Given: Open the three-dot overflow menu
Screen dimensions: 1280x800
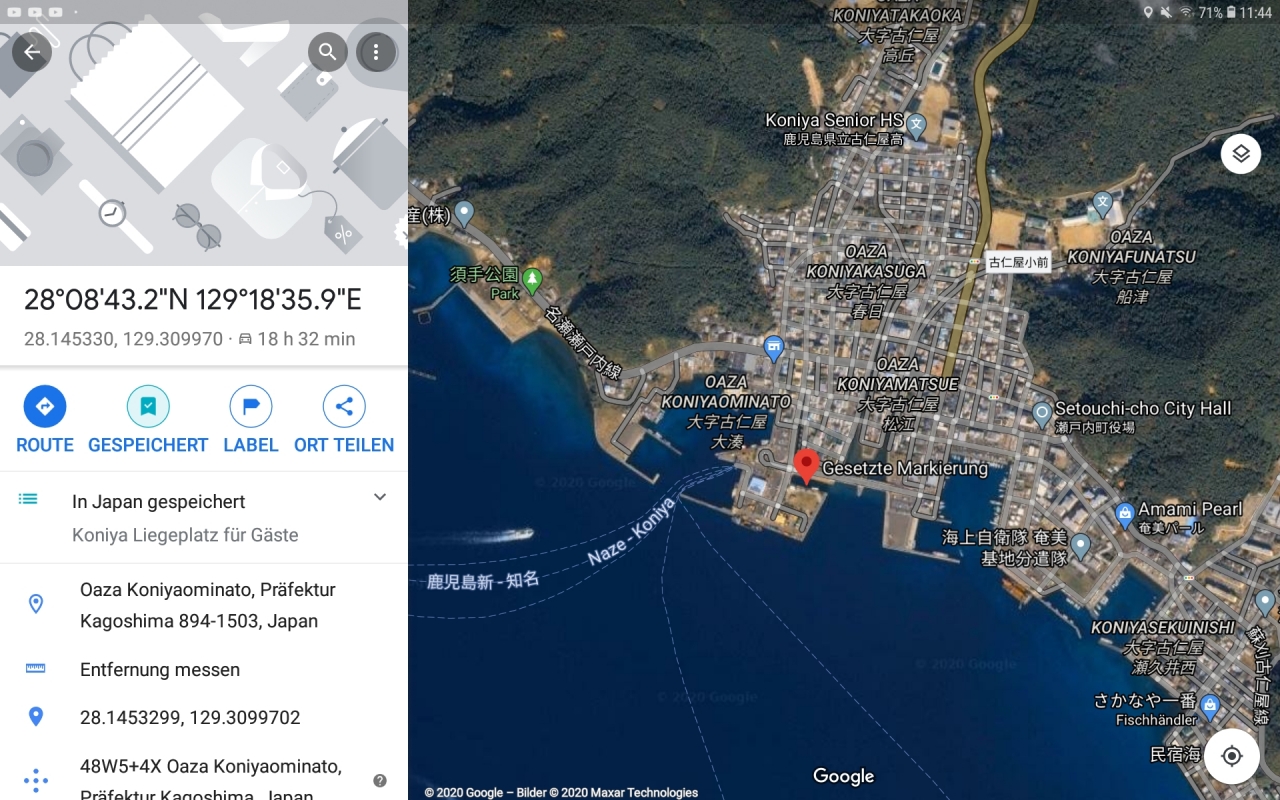Looking at the screenshot, I should pyautogui.click(x=376, y=52).
